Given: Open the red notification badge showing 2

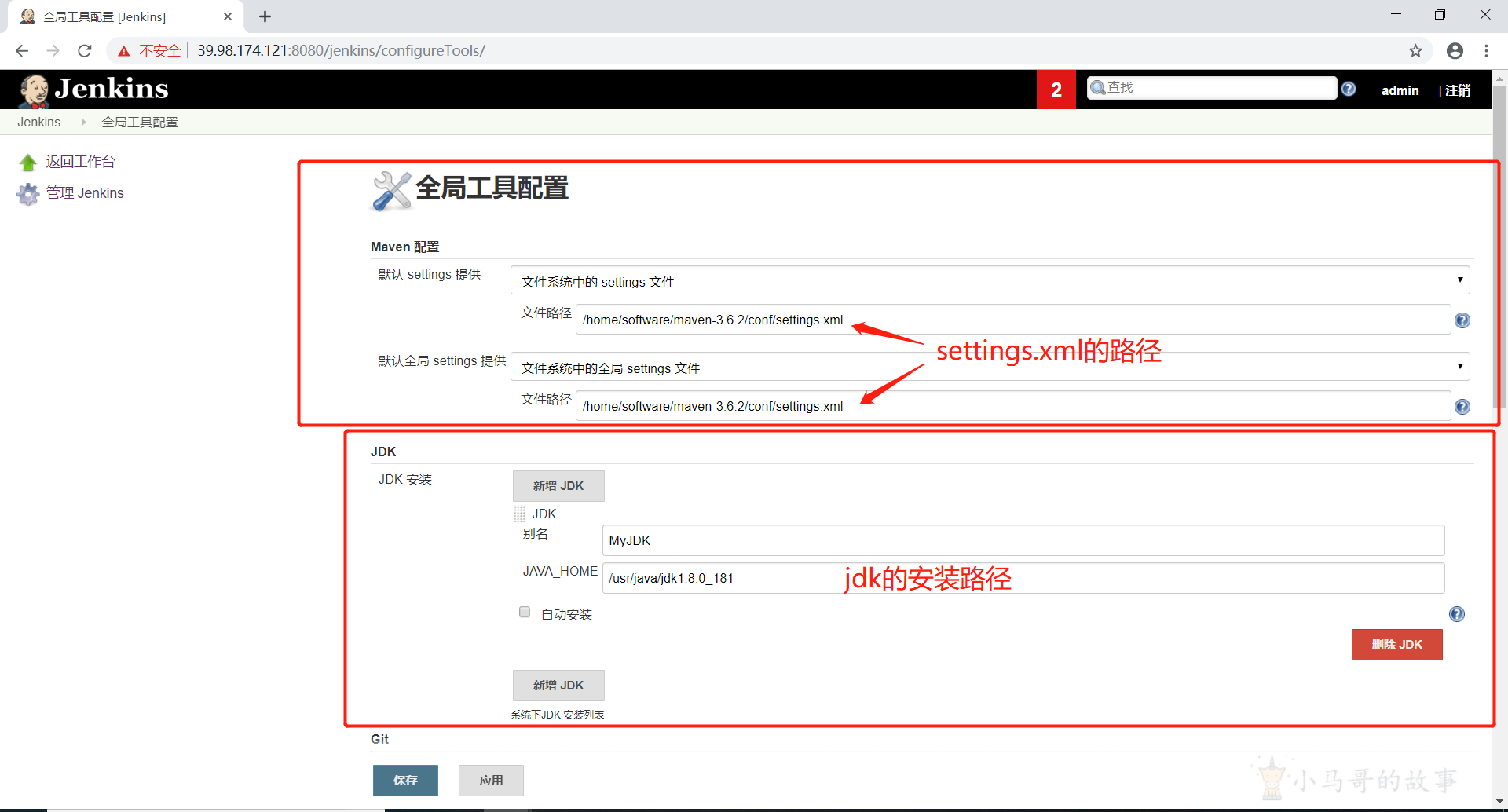Looking at the screenshot, I should pos(1056,90).
